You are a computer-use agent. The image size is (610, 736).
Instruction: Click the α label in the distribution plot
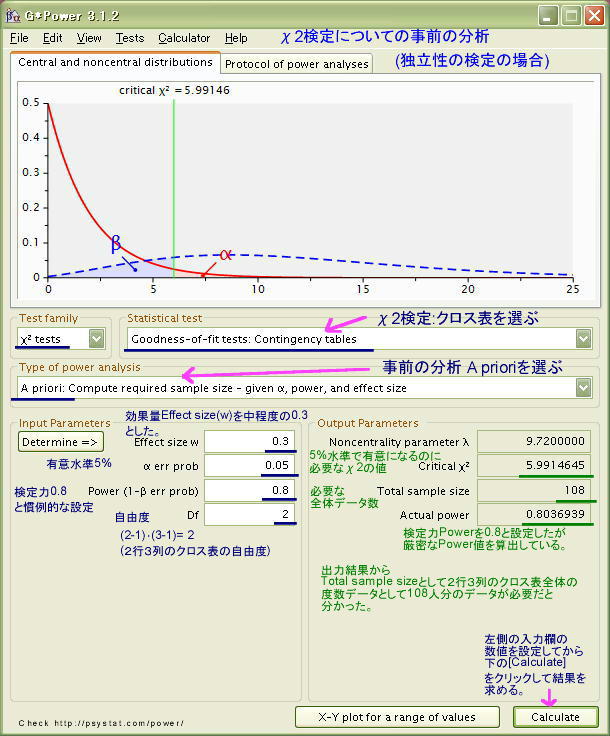tap(226, 254)
